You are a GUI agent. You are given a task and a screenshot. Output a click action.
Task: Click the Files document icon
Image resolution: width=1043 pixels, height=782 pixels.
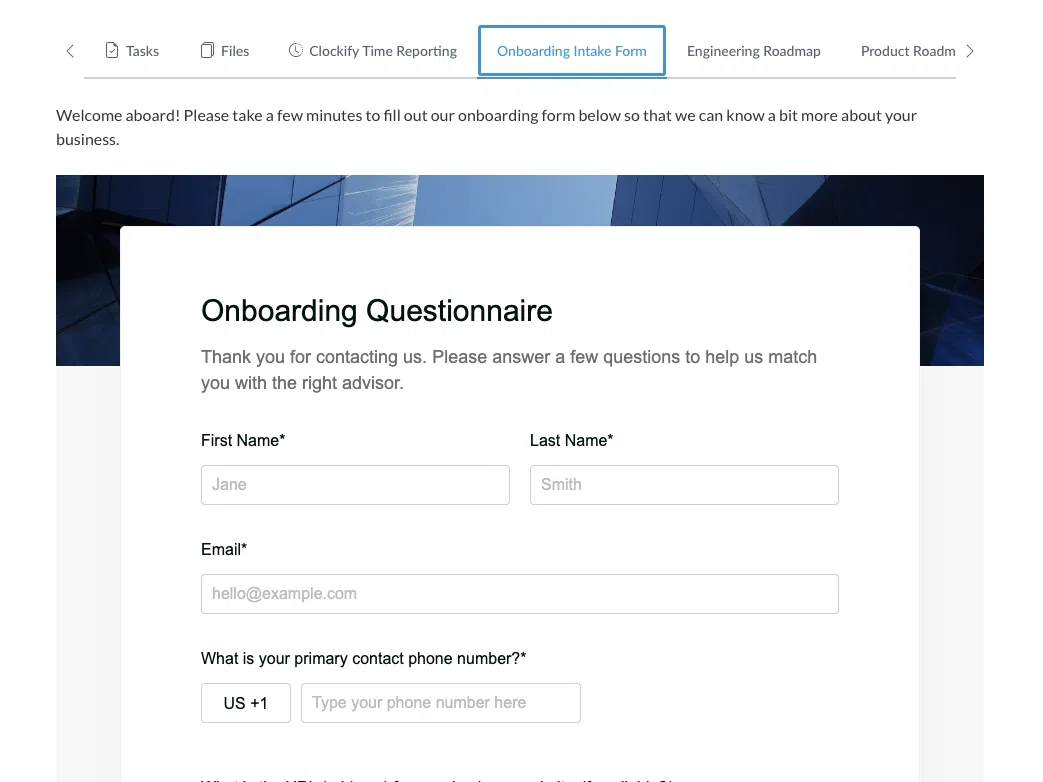point(207,51)
